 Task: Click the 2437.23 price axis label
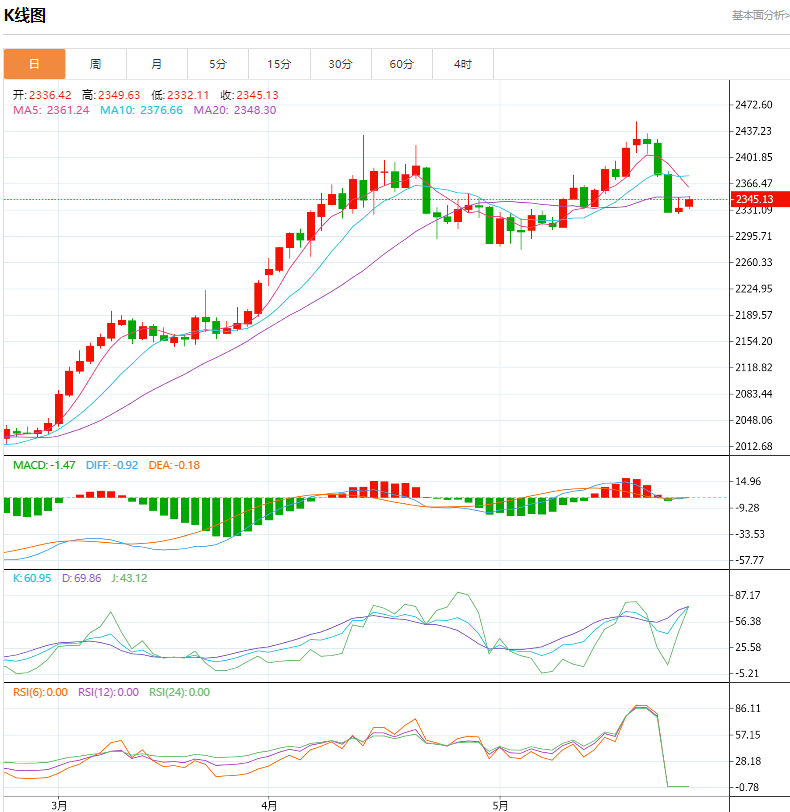point(754,131)
